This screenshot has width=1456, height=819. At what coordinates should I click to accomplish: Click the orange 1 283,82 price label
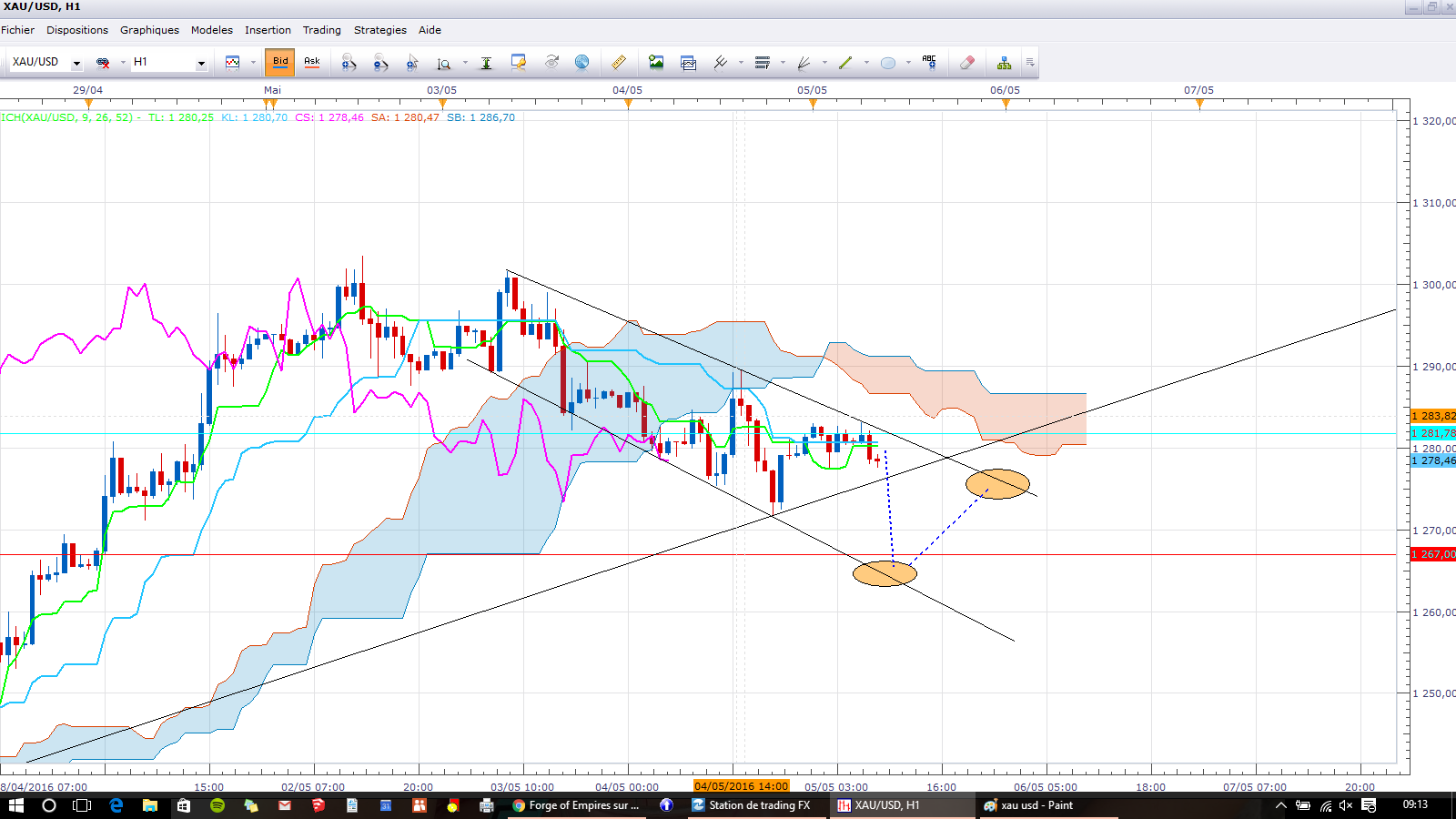(x=1432, y=416)
